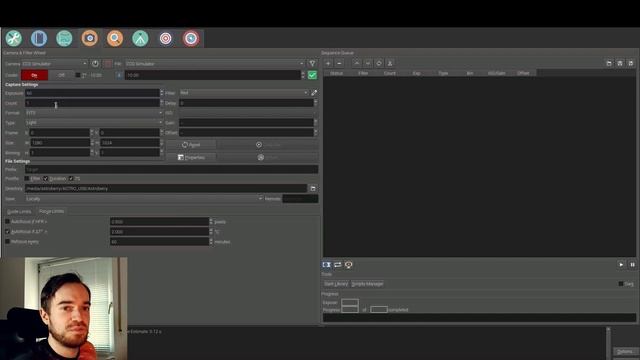Click the Reset frame button
This screenshot has width=640, height=360.
pos(191,145)
